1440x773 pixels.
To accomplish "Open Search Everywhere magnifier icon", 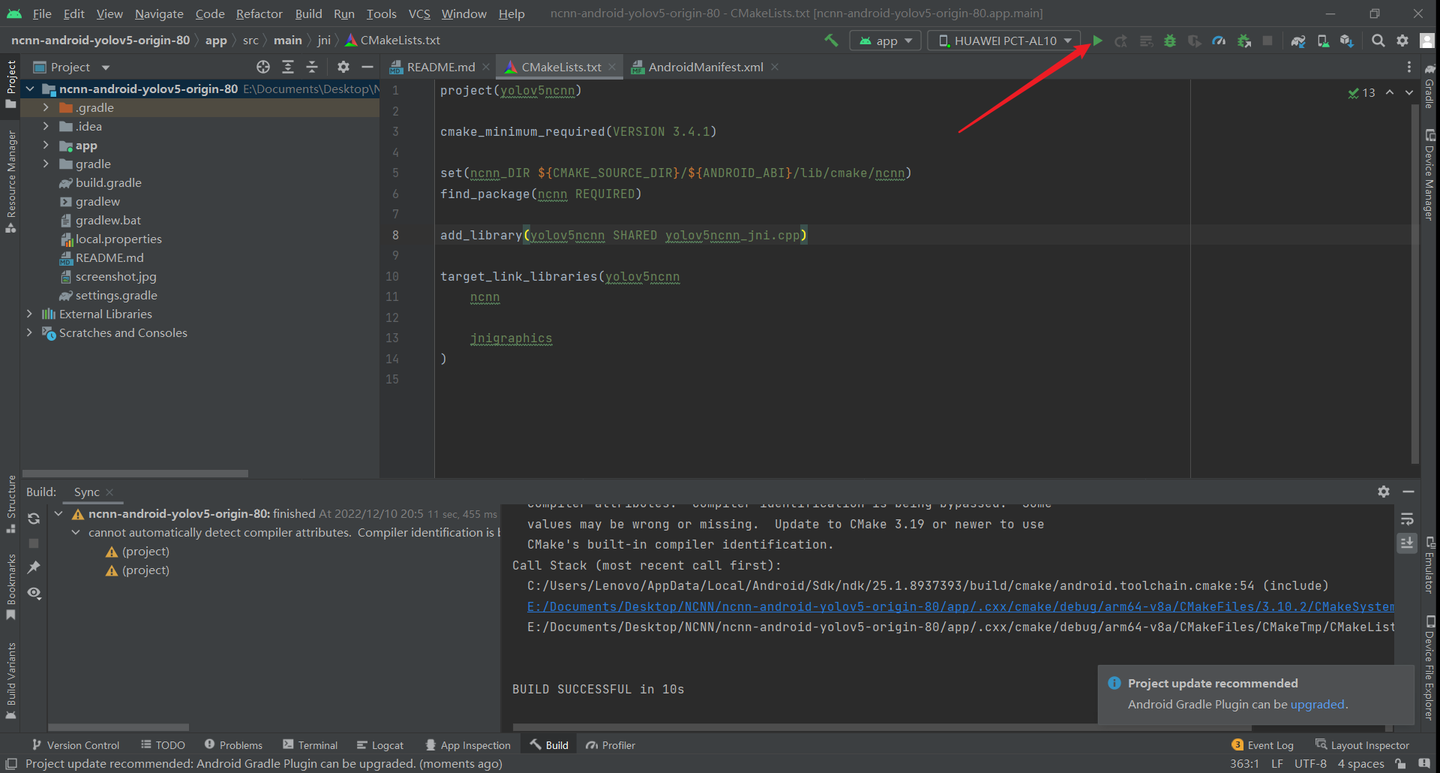I will 1378,41.
